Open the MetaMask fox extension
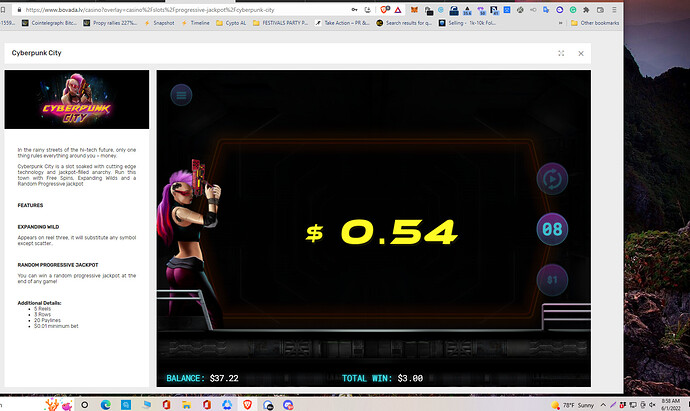The height and width of the screenshot is (411, 690). pos(414,10)
